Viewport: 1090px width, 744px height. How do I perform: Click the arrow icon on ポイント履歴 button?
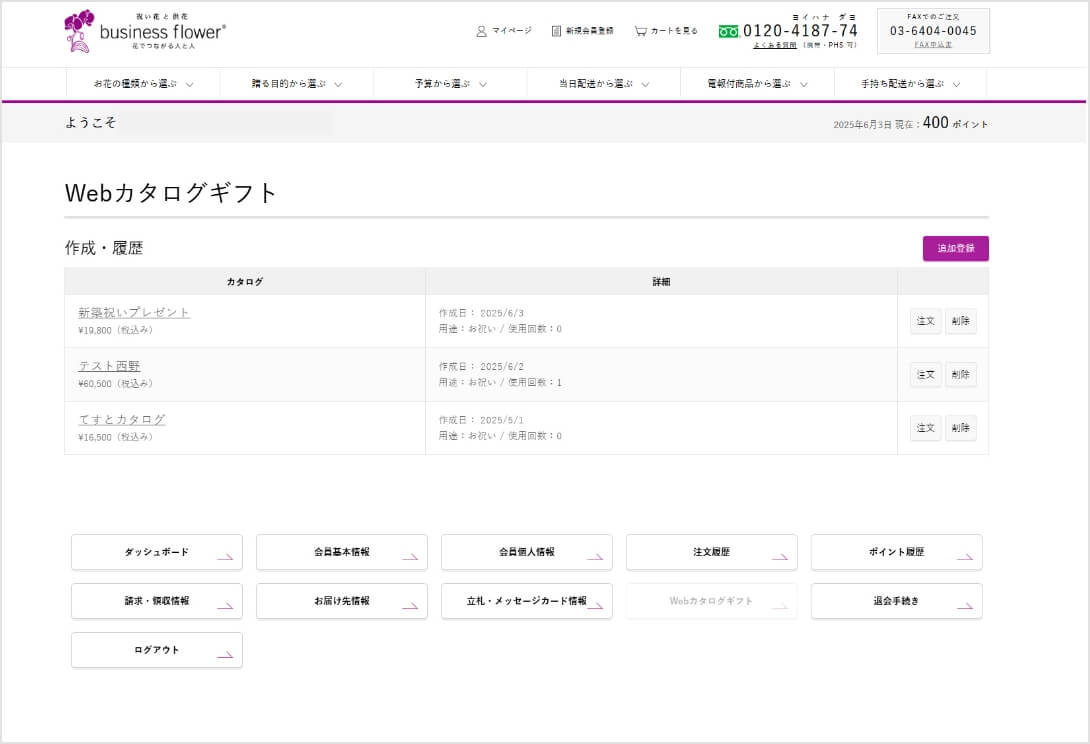[965, 556]
